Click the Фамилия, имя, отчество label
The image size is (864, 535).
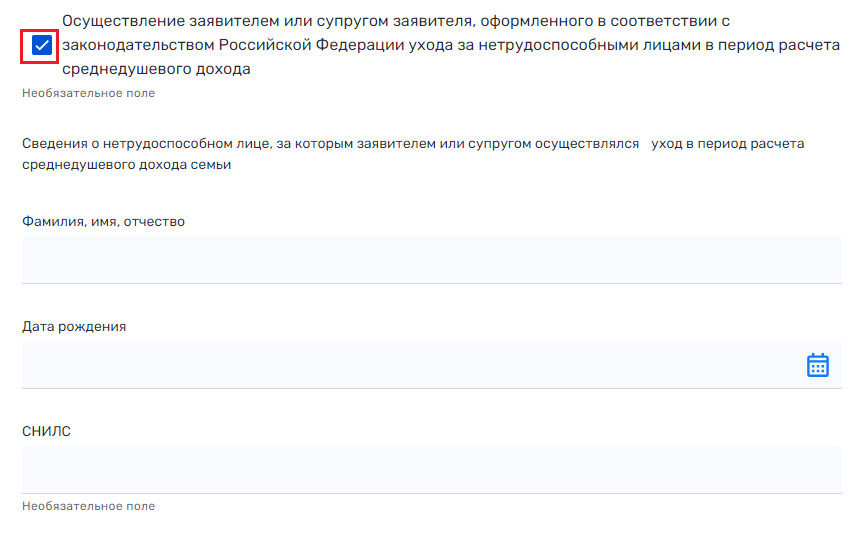tap(104, 221)
